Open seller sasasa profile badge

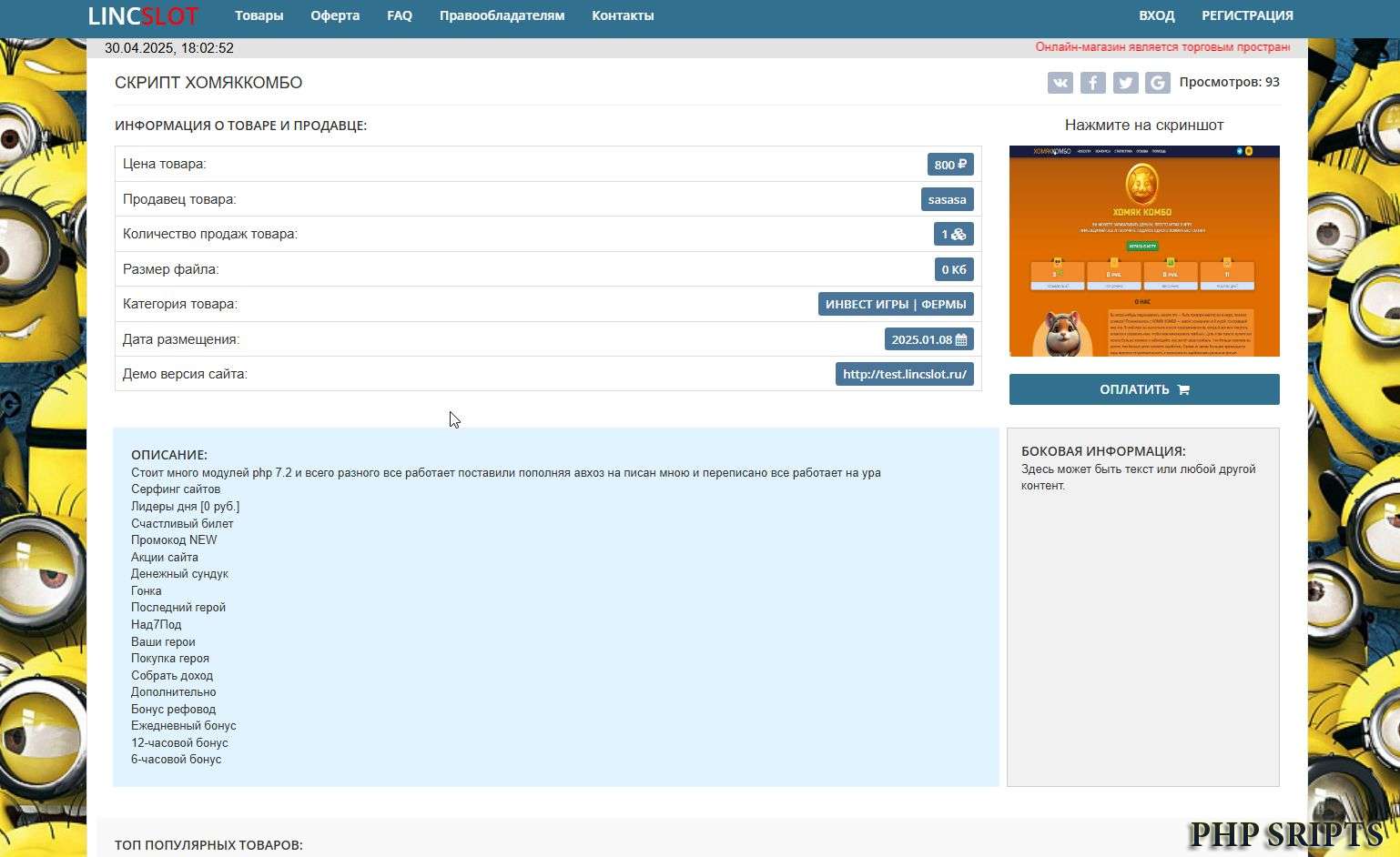[x=947, y=199]
